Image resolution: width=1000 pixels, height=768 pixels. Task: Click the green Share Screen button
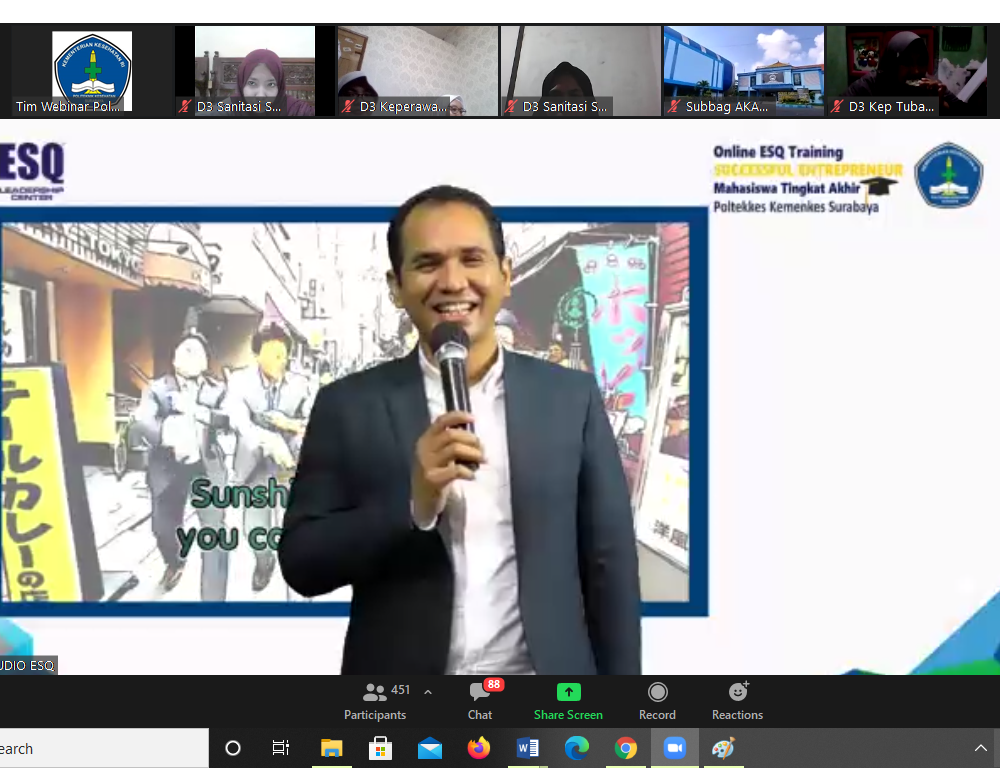point(568,700)
